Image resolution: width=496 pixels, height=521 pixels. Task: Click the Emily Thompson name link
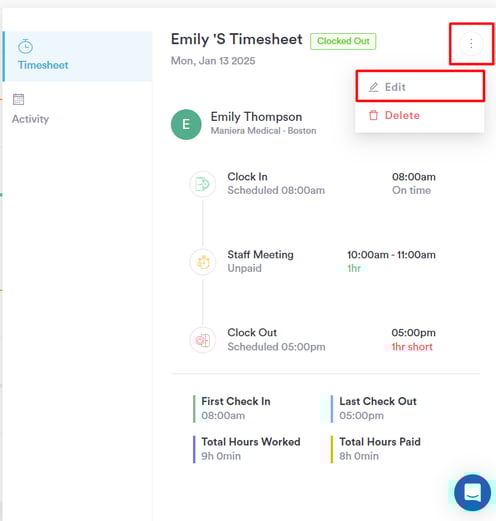click(256, 117)
